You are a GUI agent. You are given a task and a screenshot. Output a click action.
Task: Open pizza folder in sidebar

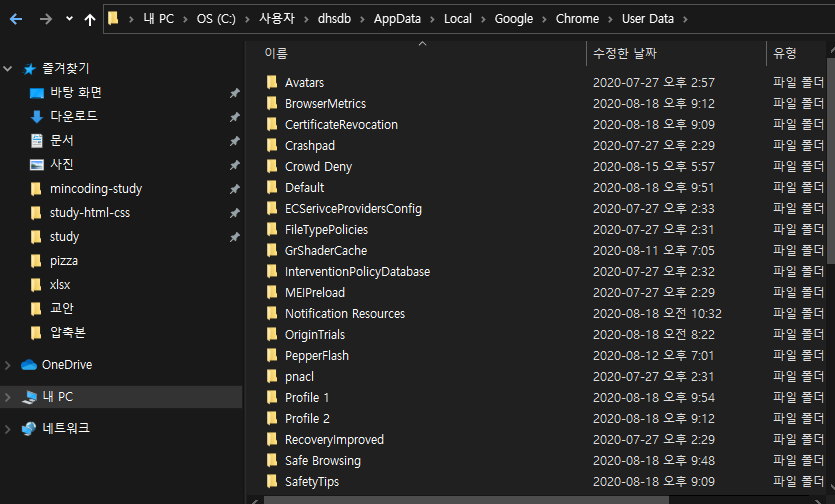[x=63, y=261]
